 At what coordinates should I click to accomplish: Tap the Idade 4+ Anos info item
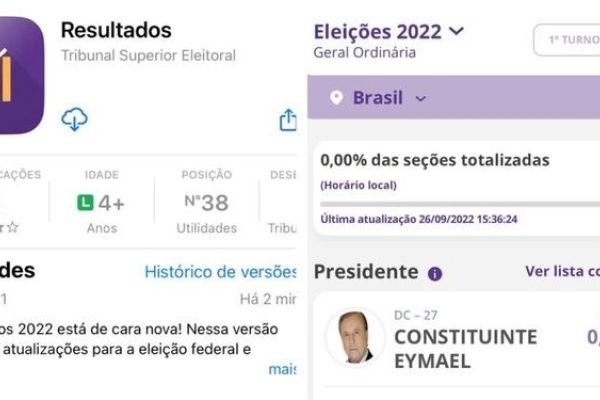(101, 202)
